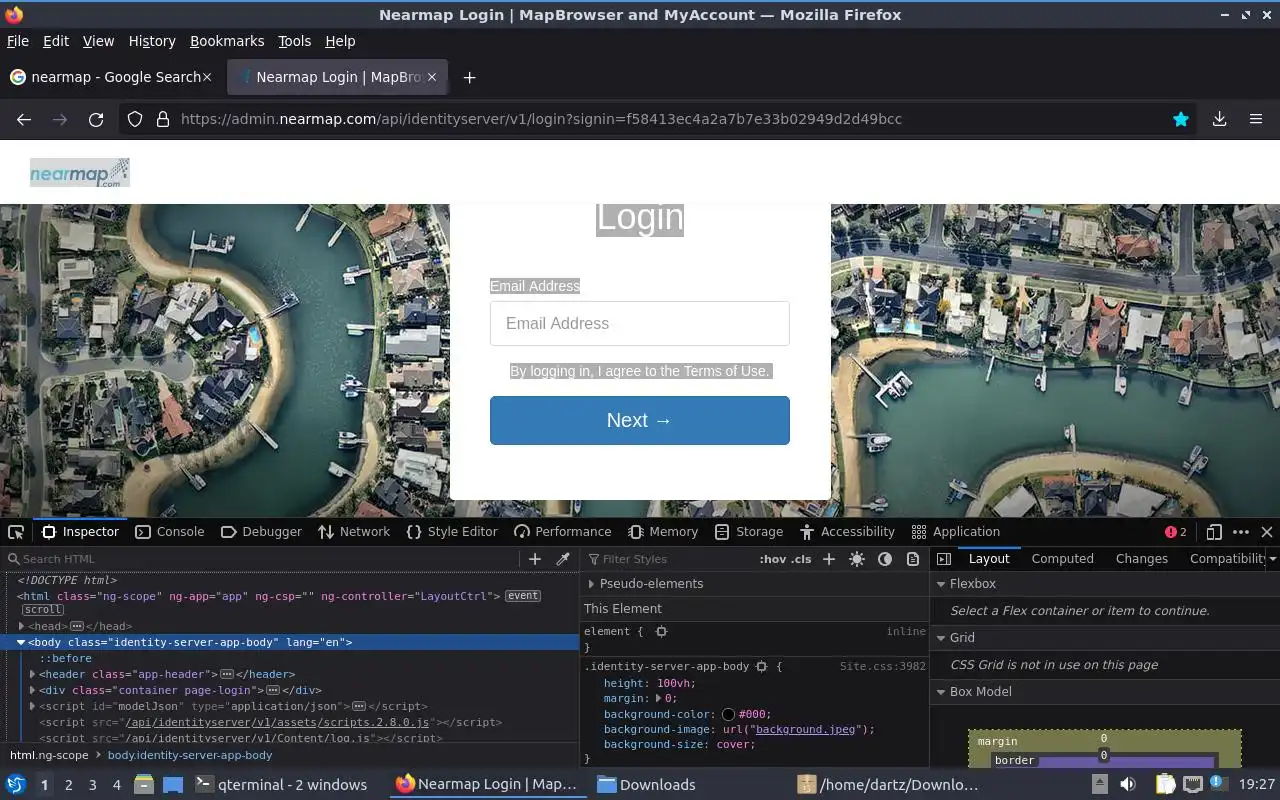Open the Style Editor tab
The image size is (1280, 800).
tap(452, 532)
